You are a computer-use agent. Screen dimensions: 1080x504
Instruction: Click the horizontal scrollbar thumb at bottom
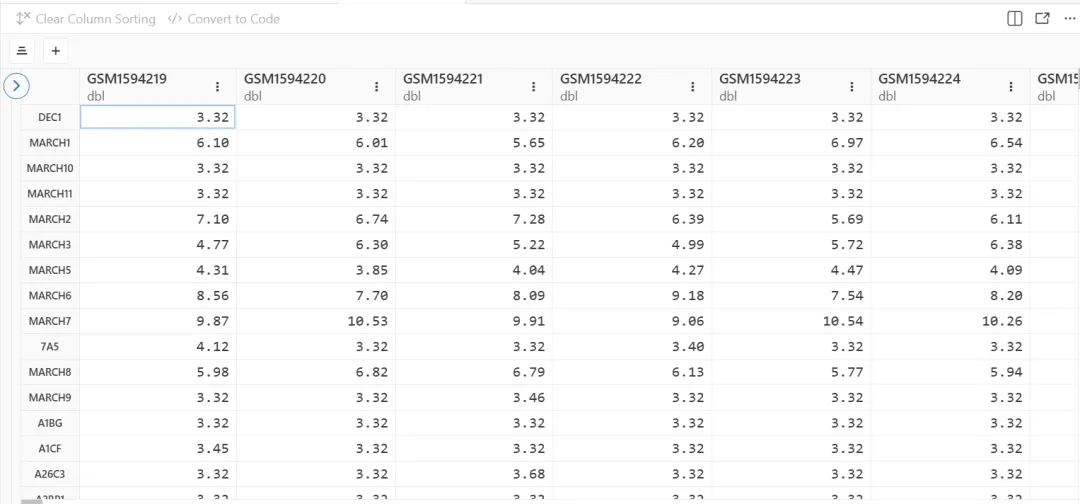32,501
